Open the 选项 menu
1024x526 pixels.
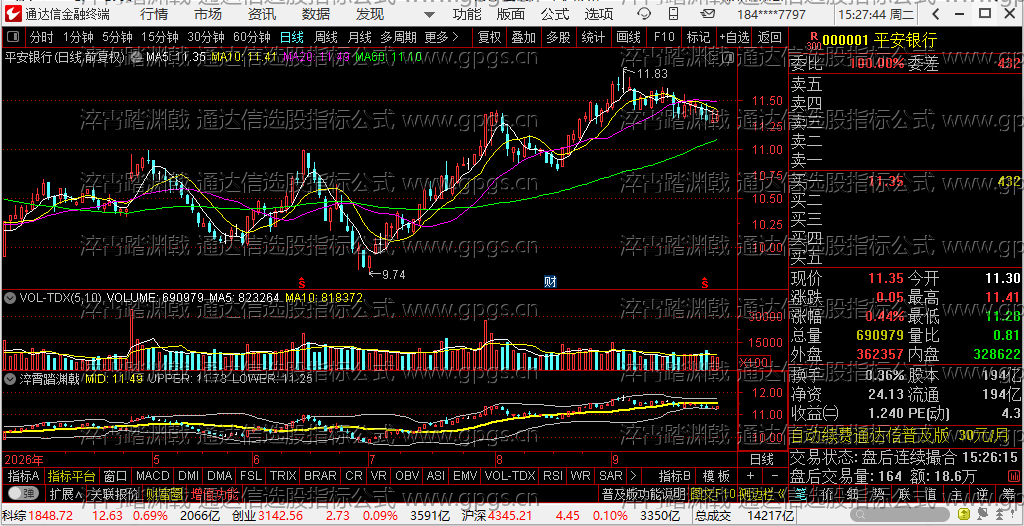pos(599,14)
